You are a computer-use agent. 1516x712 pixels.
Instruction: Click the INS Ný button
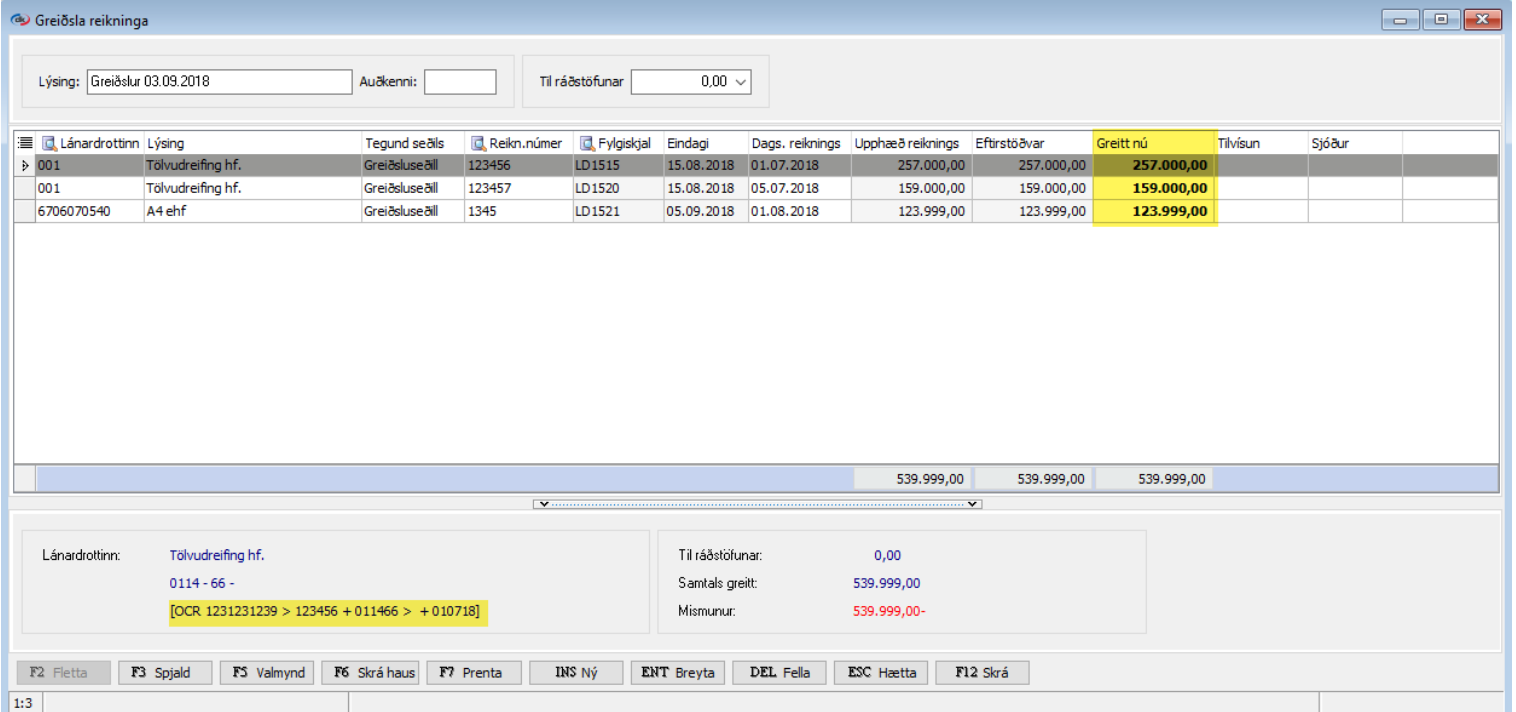coord(576,673)
